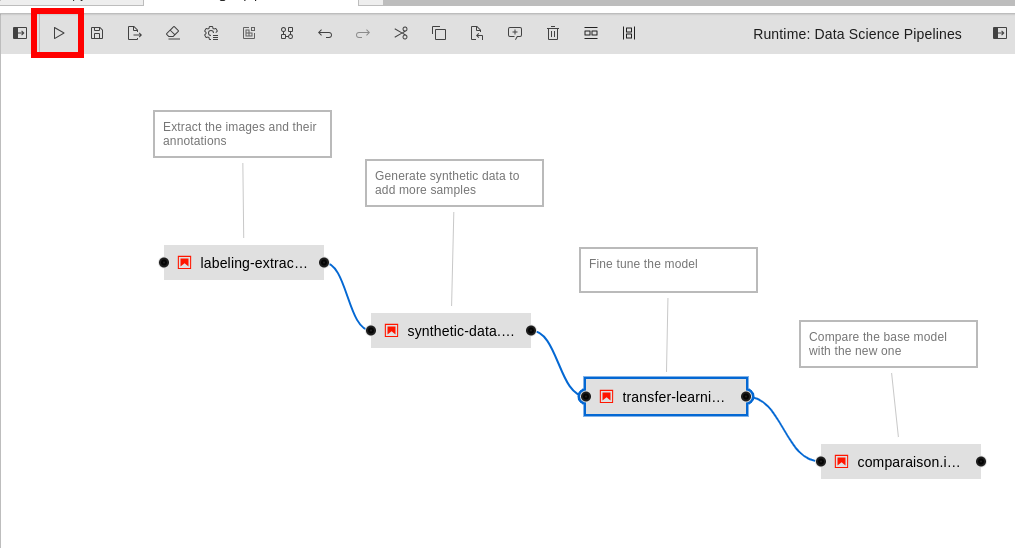Copy the selected node
Screen dimensions: 1015x548
click(439, 33)
